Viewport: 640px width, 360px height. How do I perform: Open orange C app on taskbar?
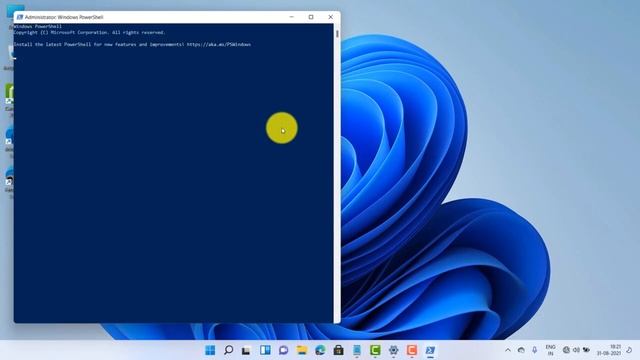(412, 350)
